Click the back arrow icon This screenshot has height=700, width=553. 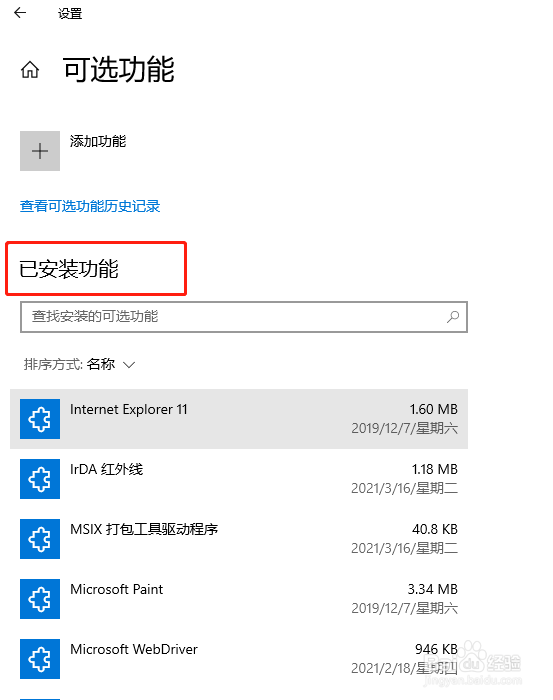pos(20,13)
